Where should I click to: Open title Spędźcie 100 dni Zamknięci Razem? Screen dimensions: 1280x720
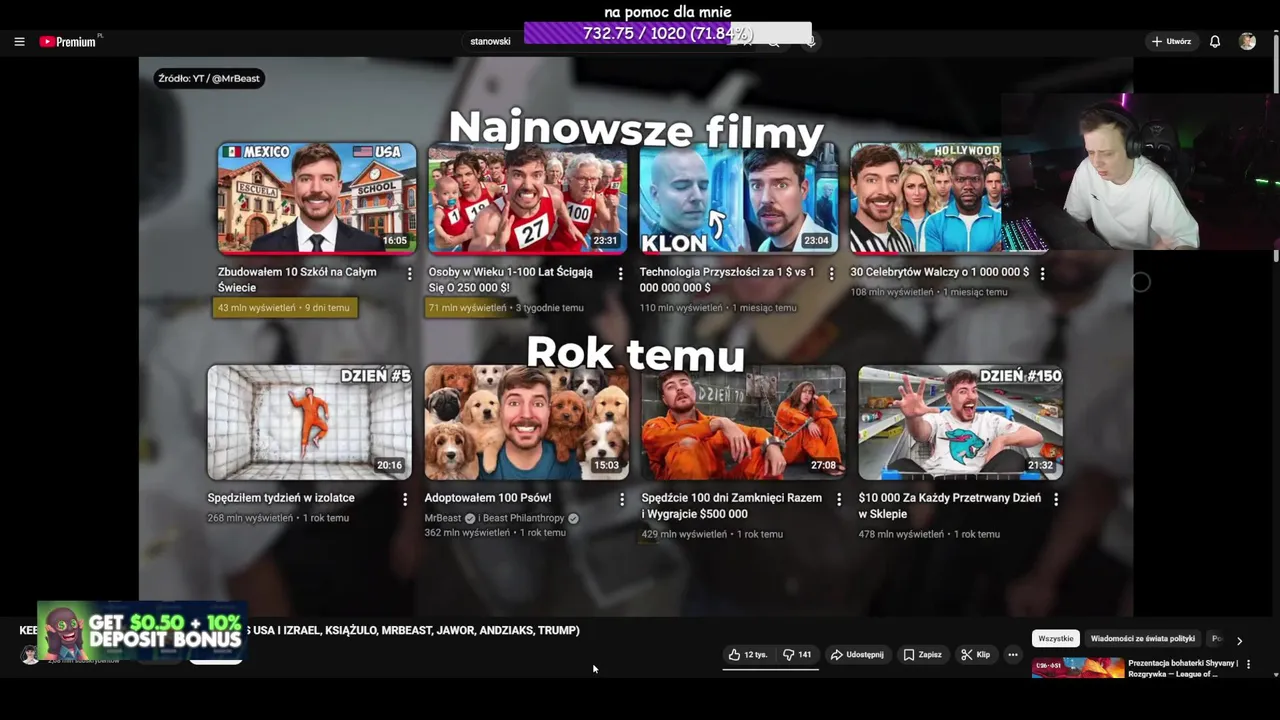(x=731, y=505)
